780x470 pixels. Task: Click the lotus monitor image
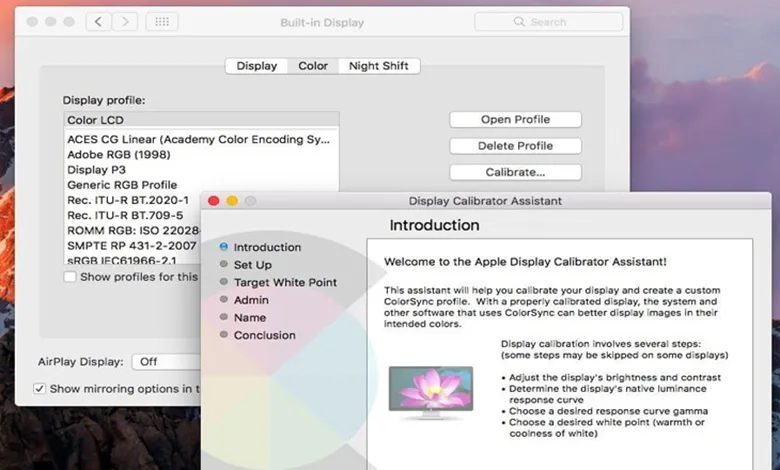(431, 392)
